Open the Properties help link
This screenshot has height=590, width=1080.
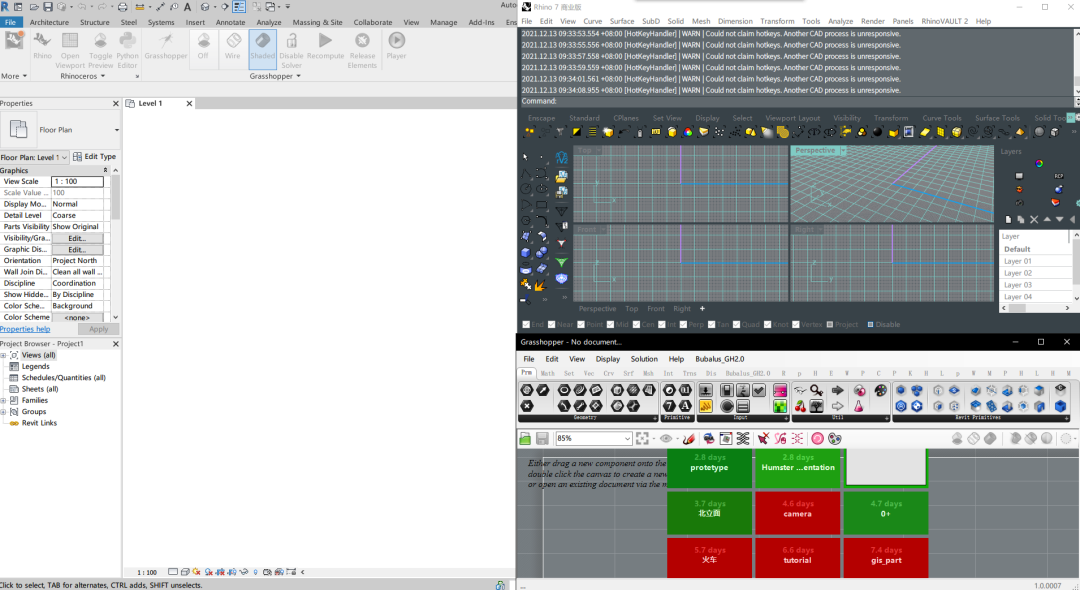25,329
